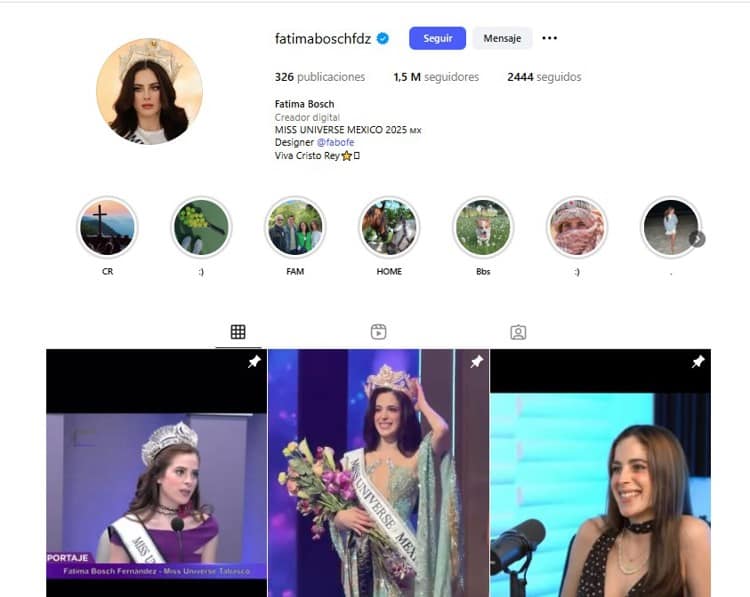Click next arrow on story highlights
750x597 pixels.
[697, 239]
